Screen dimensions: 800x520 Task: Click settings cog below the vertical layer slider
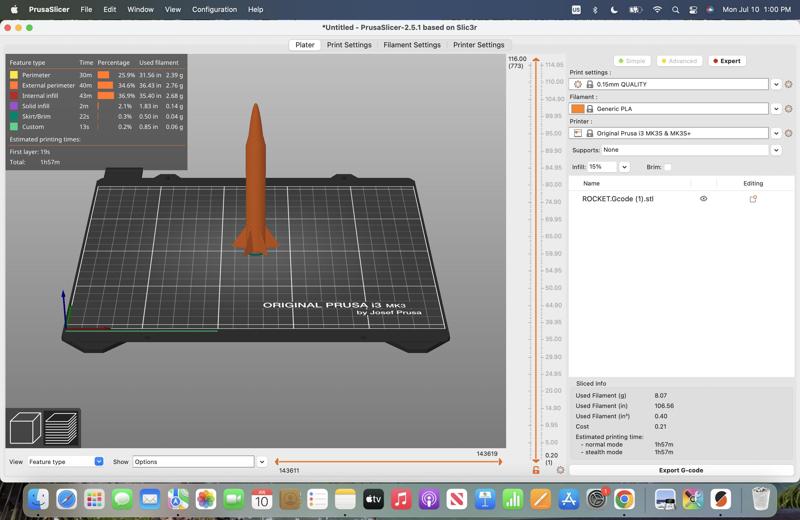click(560, 470)
